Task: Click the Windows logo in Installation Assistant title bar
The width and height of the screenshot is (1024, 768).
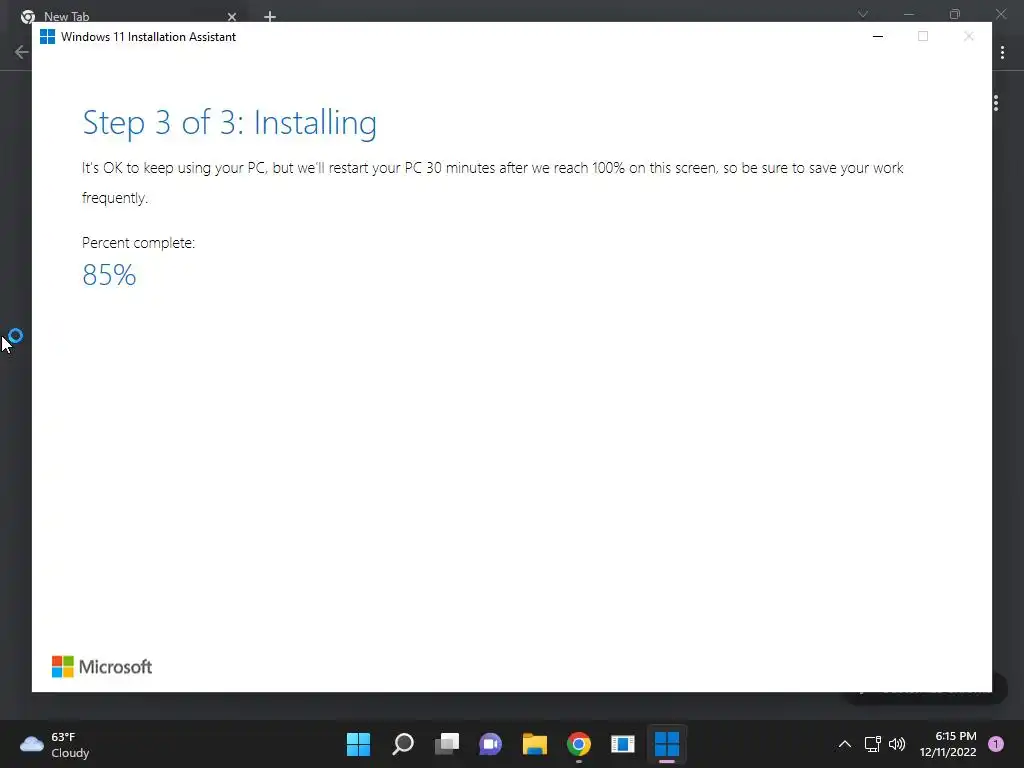Action: click(x=47, y=37)
